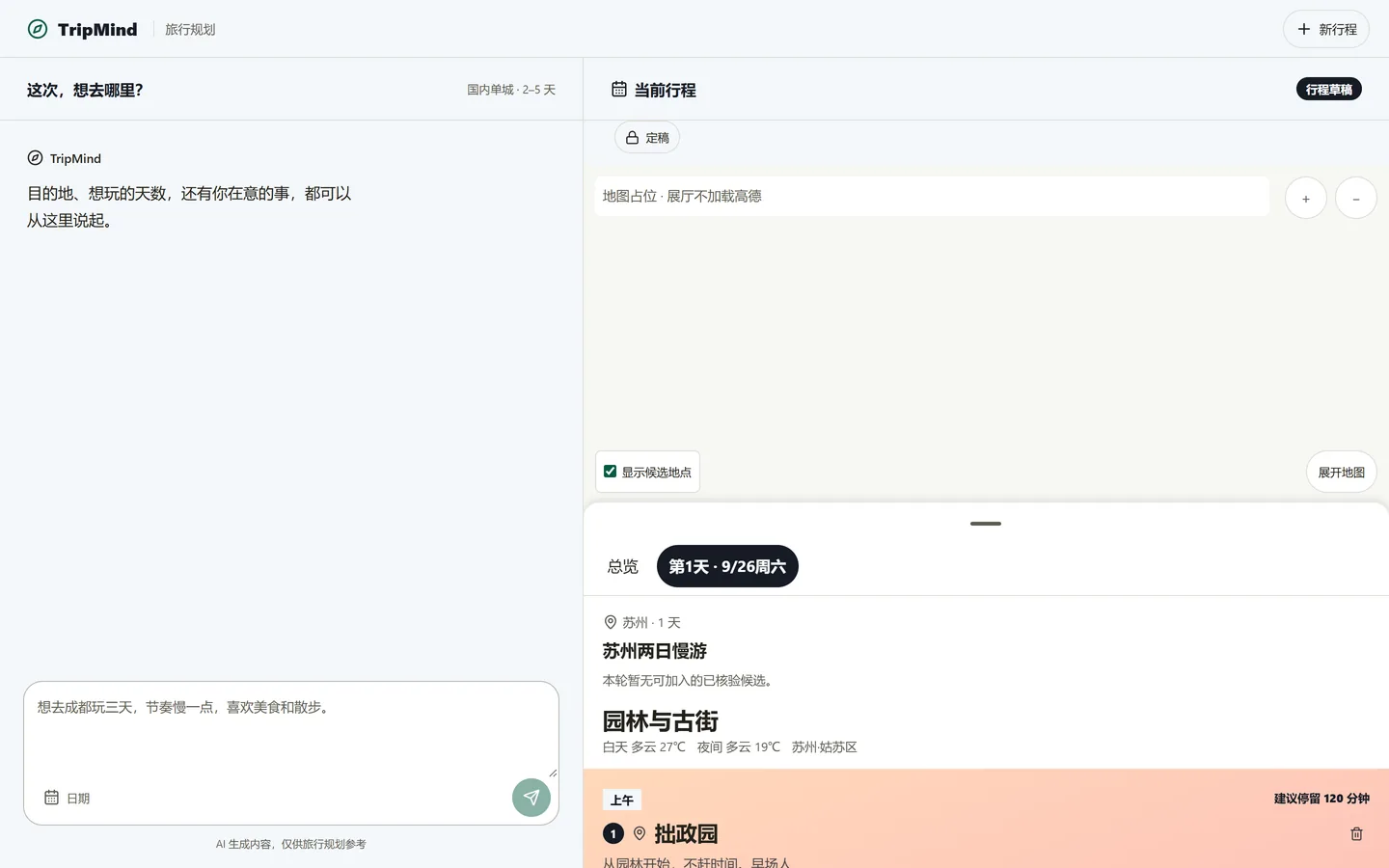Click the AI 生成内容 disclaimer text

coord(291,844)
